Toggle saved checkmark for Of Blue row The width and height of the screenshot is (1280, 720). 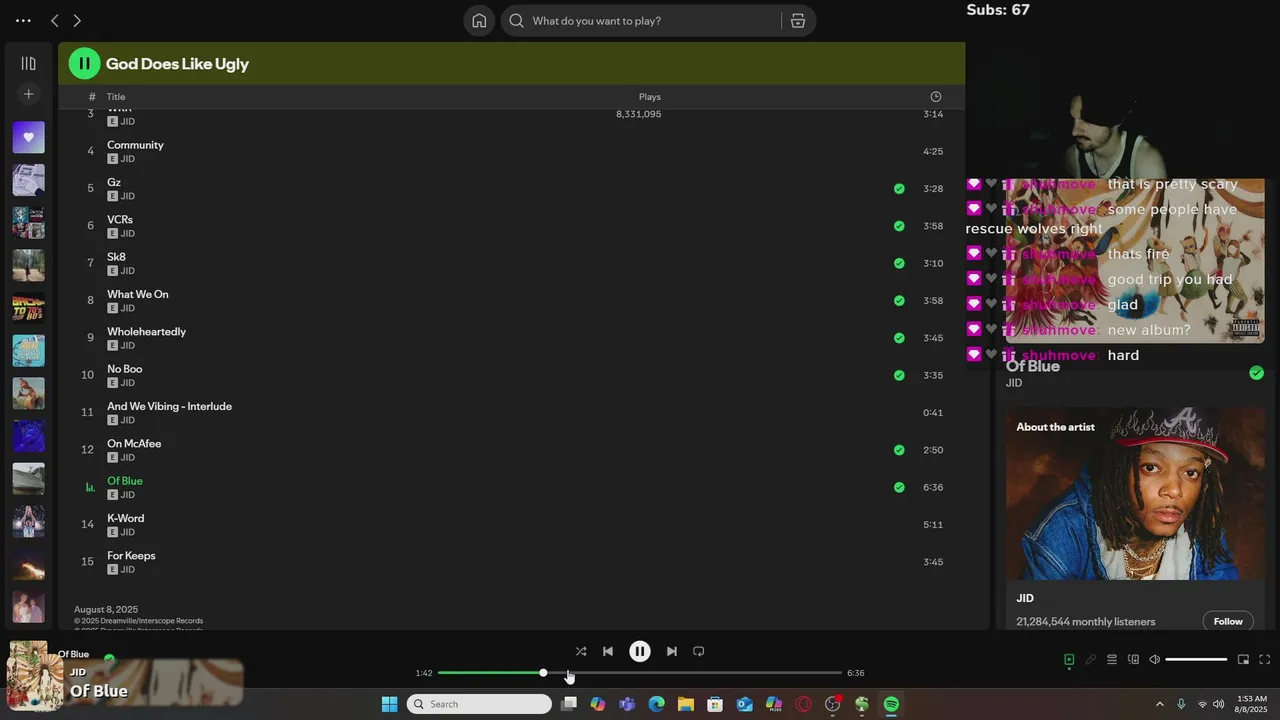click(899, 487)
